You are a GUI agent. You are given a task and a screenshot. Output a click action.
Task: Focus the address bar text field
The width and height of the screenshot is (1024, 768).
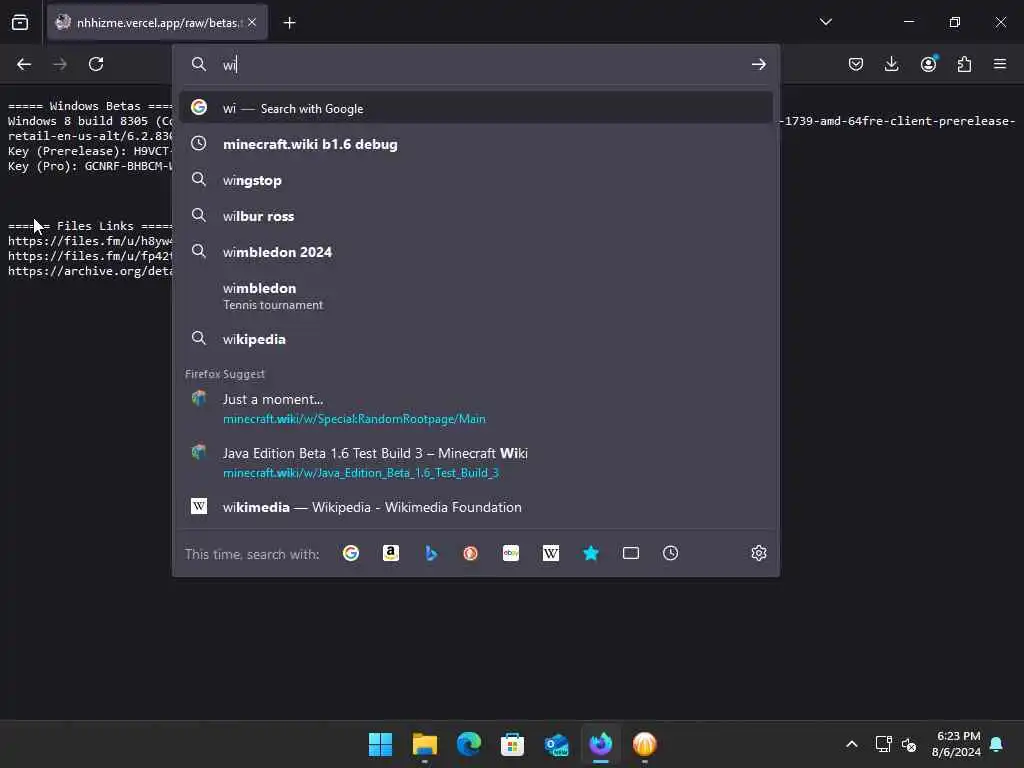(x=483, y=64)
